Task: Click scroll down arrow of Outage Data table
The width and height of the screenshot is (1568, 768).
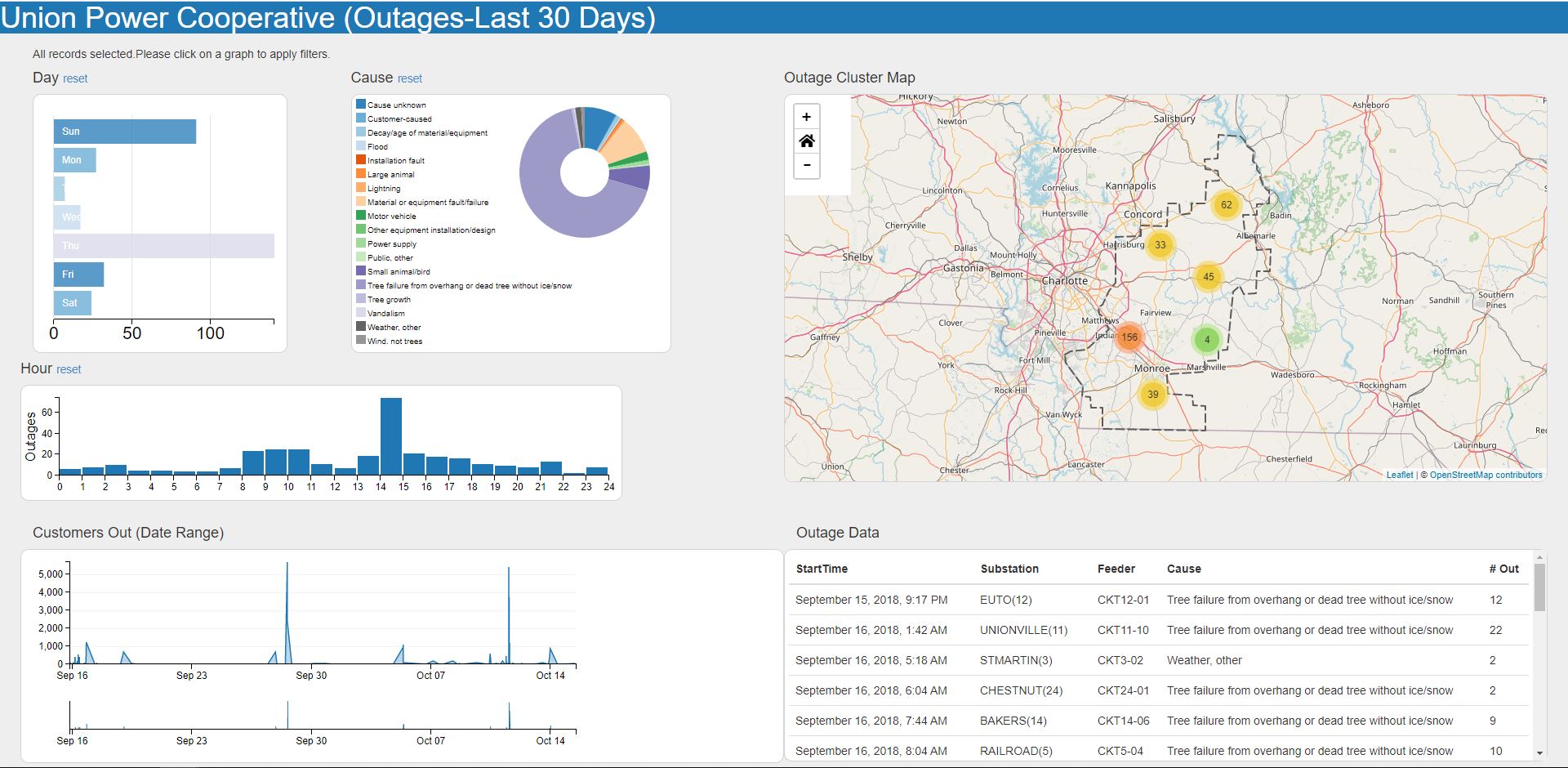Action: tap(1539, 753)
